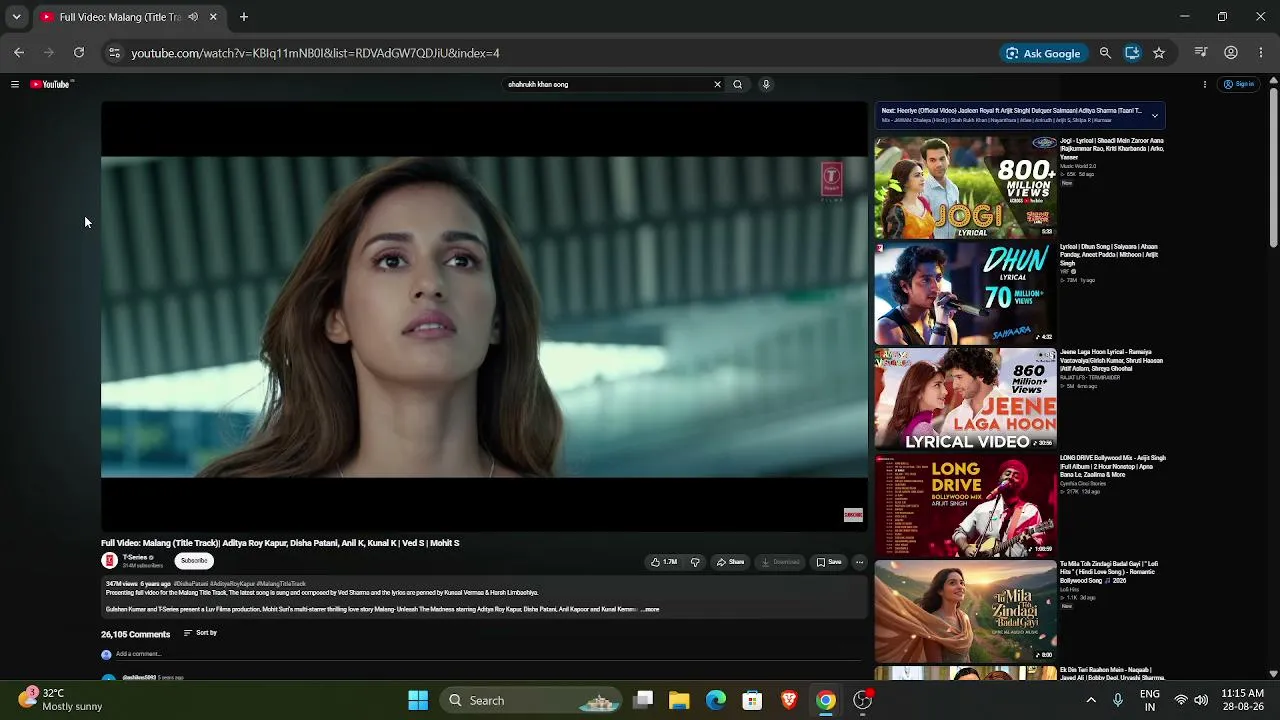Open T-Series channel avatar

(x=109, y=561)
